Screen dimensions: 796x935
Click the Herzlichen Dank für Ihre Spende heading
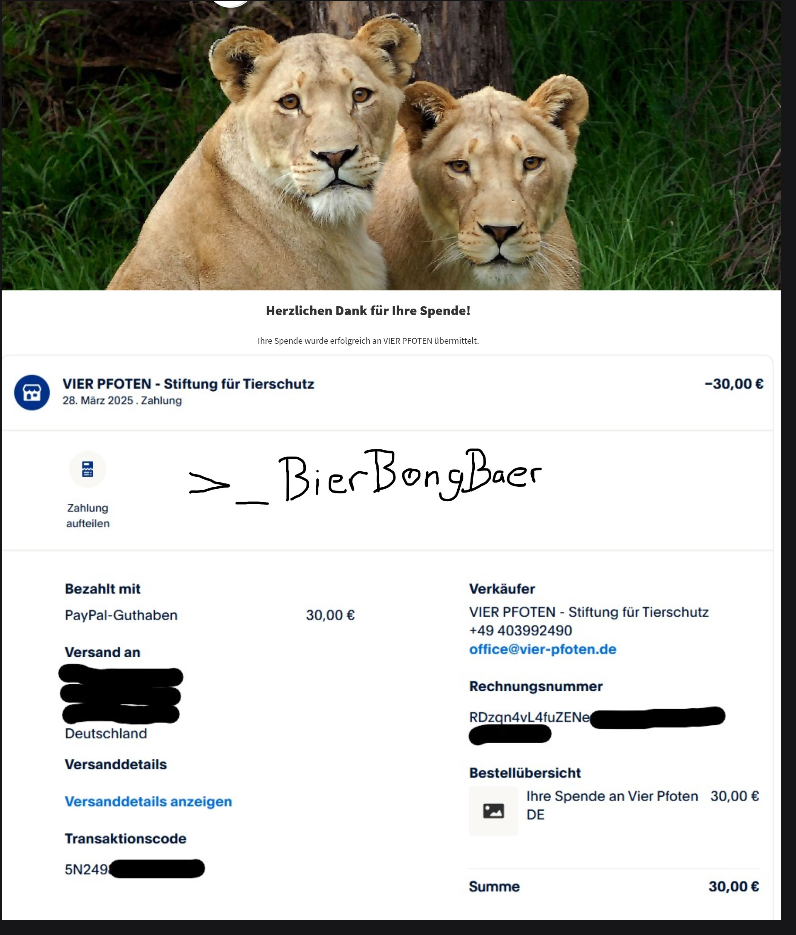pyautogui.click(x=368, y=311)
